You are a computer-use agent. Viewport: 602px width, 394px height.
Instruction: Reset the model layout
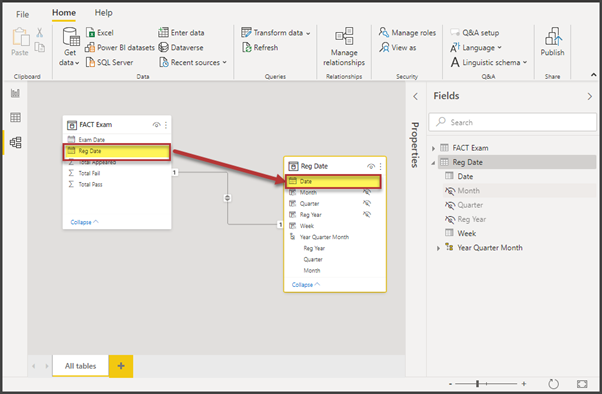click(553, 384)
